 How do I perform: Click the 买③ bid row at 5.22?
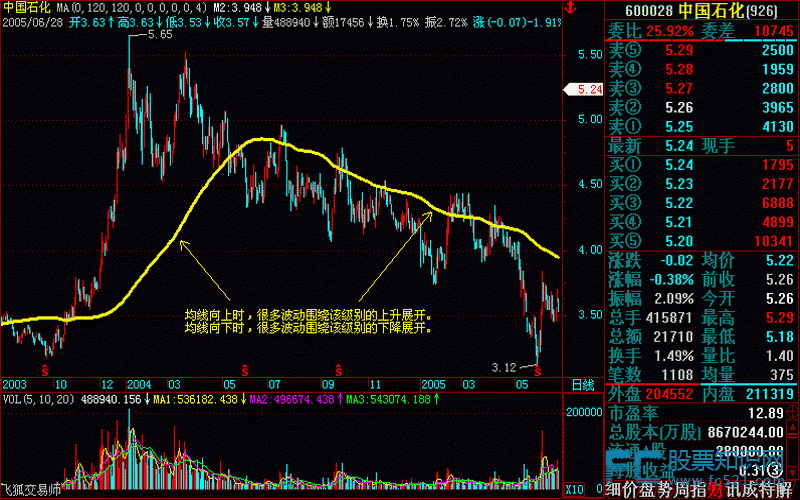(702, 203)
